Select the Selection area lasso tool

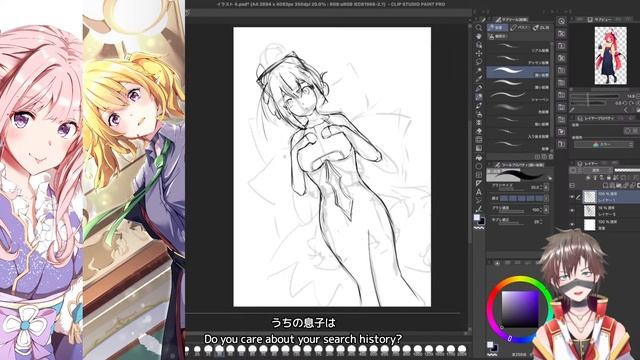coord(479,62)
